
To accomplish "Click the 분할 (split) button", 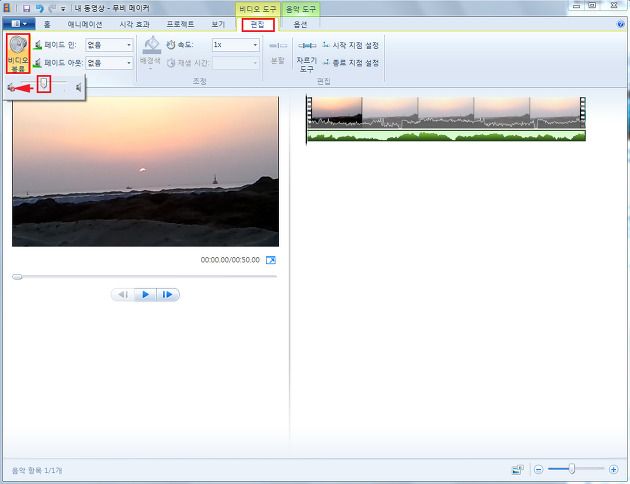I will (278, 52).
